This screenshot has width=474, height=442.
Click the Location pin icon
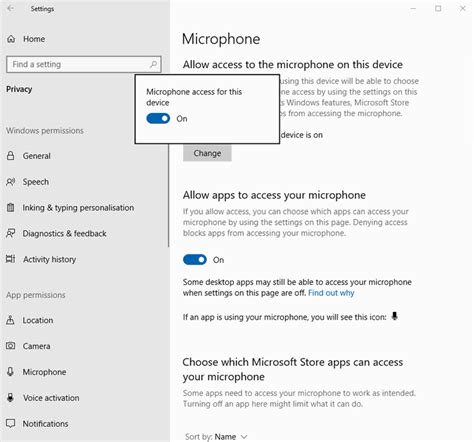point(10,320)
